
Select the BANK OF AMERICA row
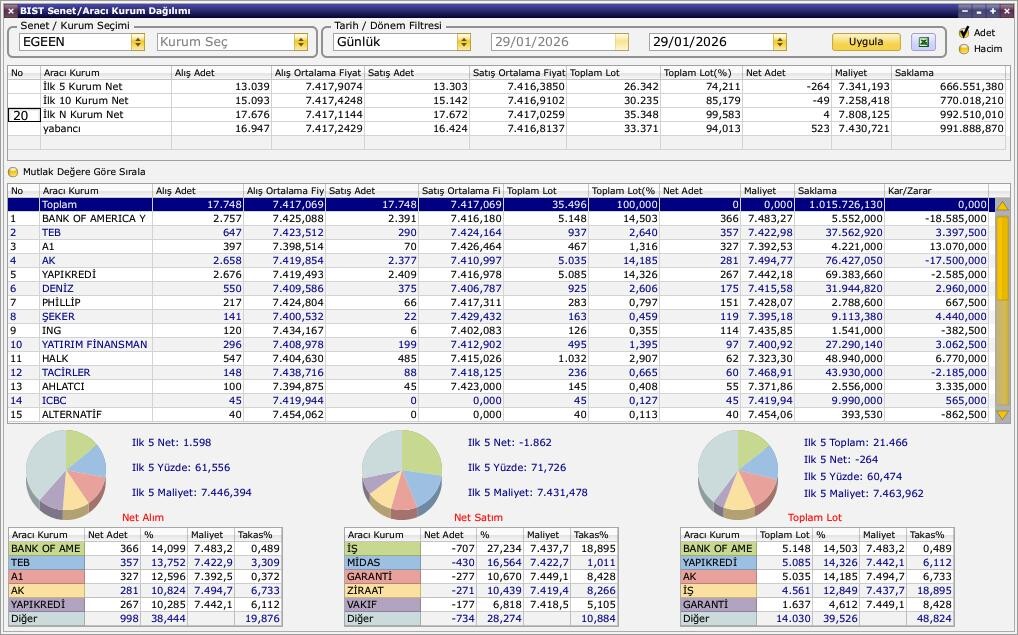point(93,218)
